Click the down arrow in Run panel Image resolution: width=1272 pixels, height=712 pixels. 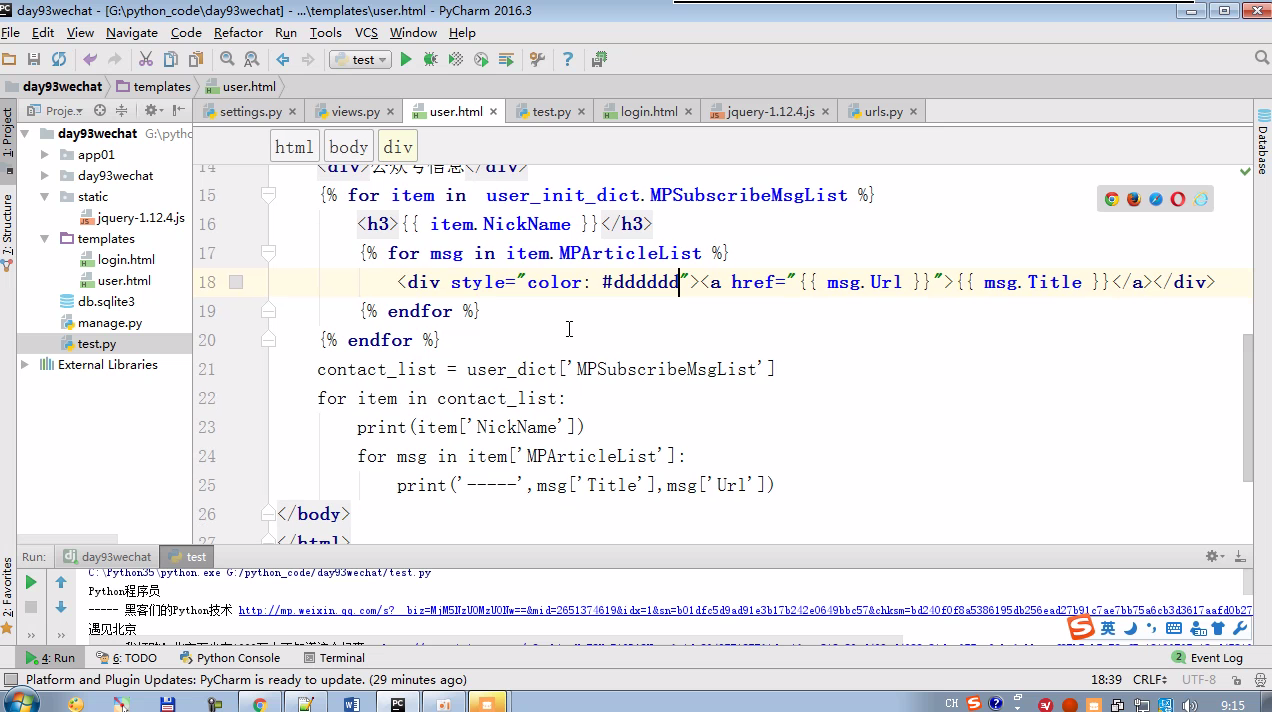(x=61, y=607)
